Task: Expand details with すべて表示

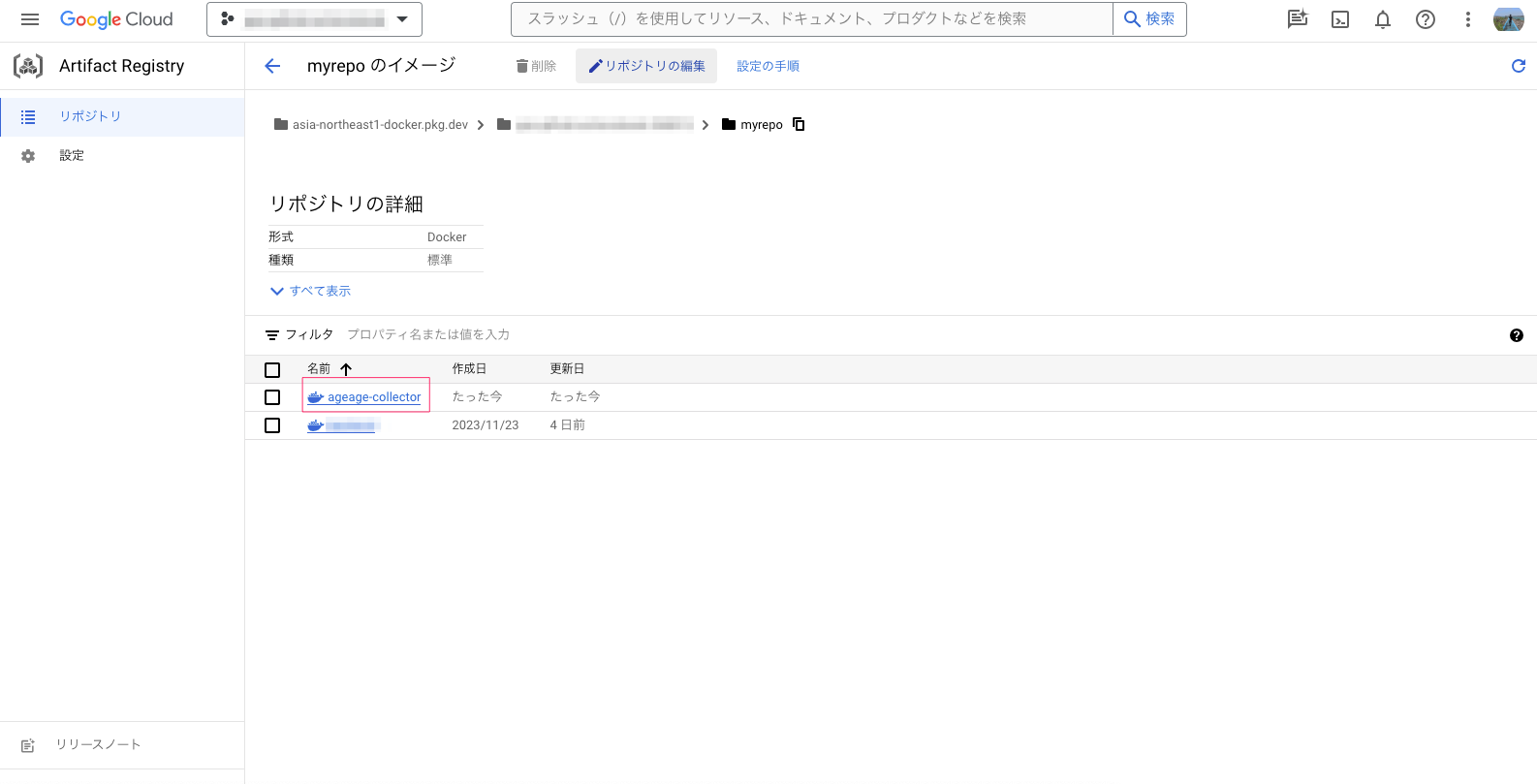Action: pos(311,291)
